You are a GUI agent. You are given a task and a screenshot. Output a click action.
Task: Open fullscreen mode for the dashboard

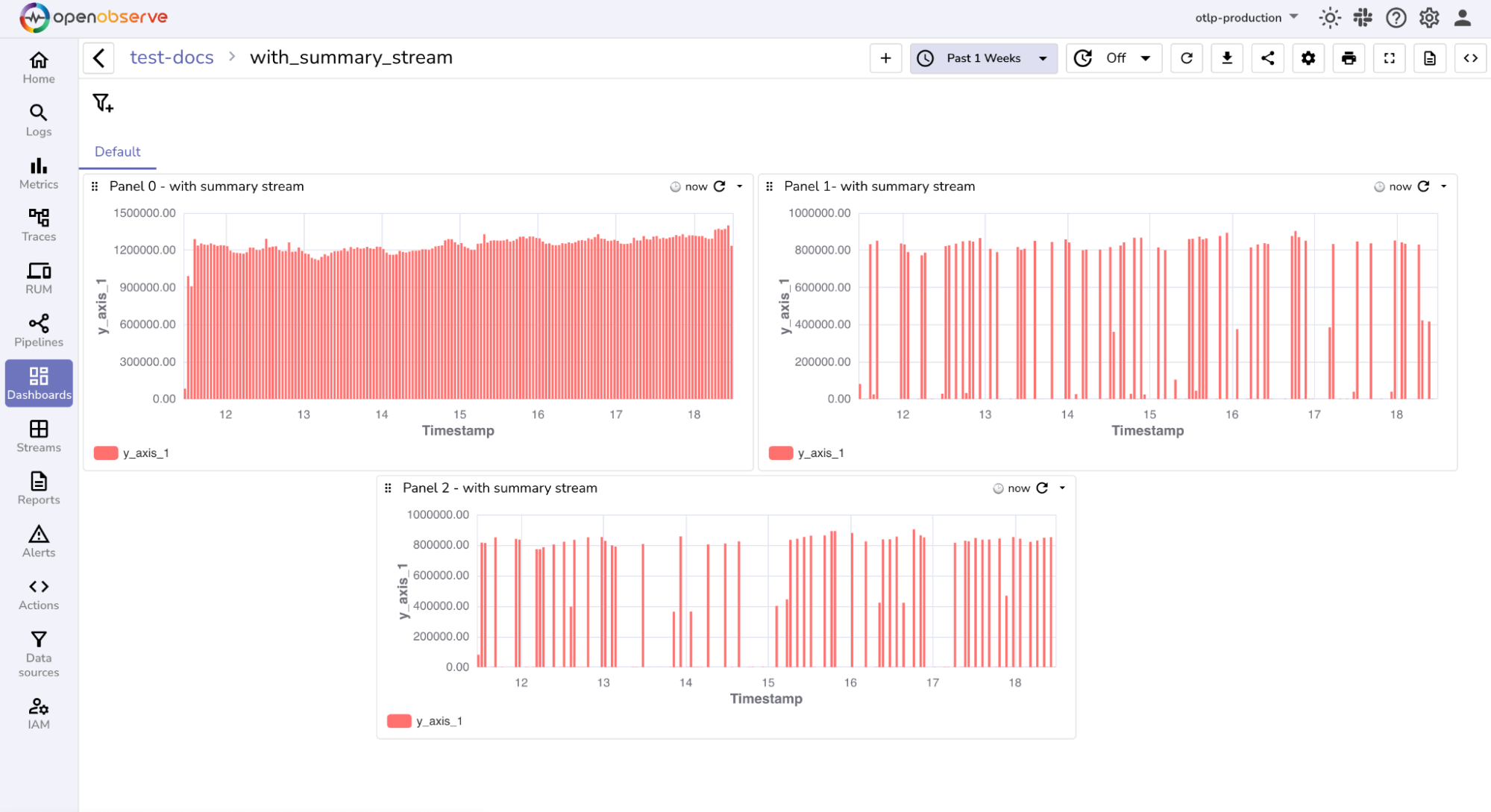1388,57
